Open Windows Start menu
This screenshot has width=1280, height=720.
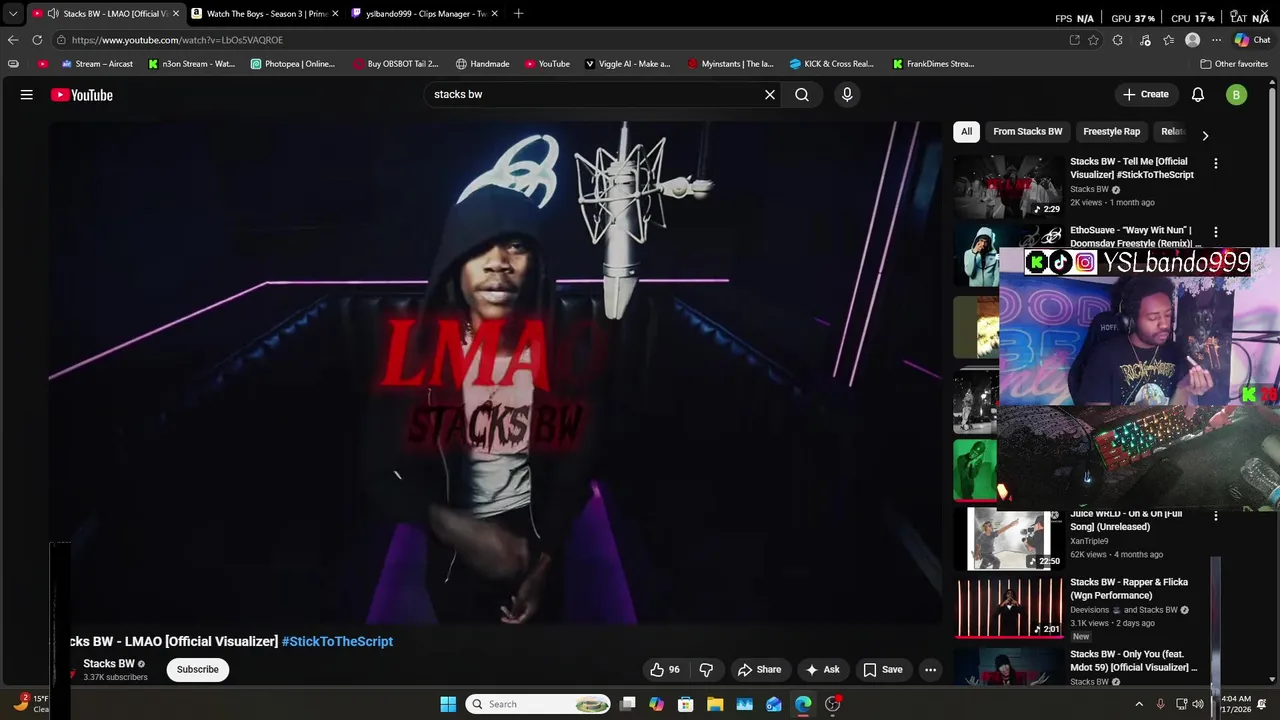click(x=448, y=704)
